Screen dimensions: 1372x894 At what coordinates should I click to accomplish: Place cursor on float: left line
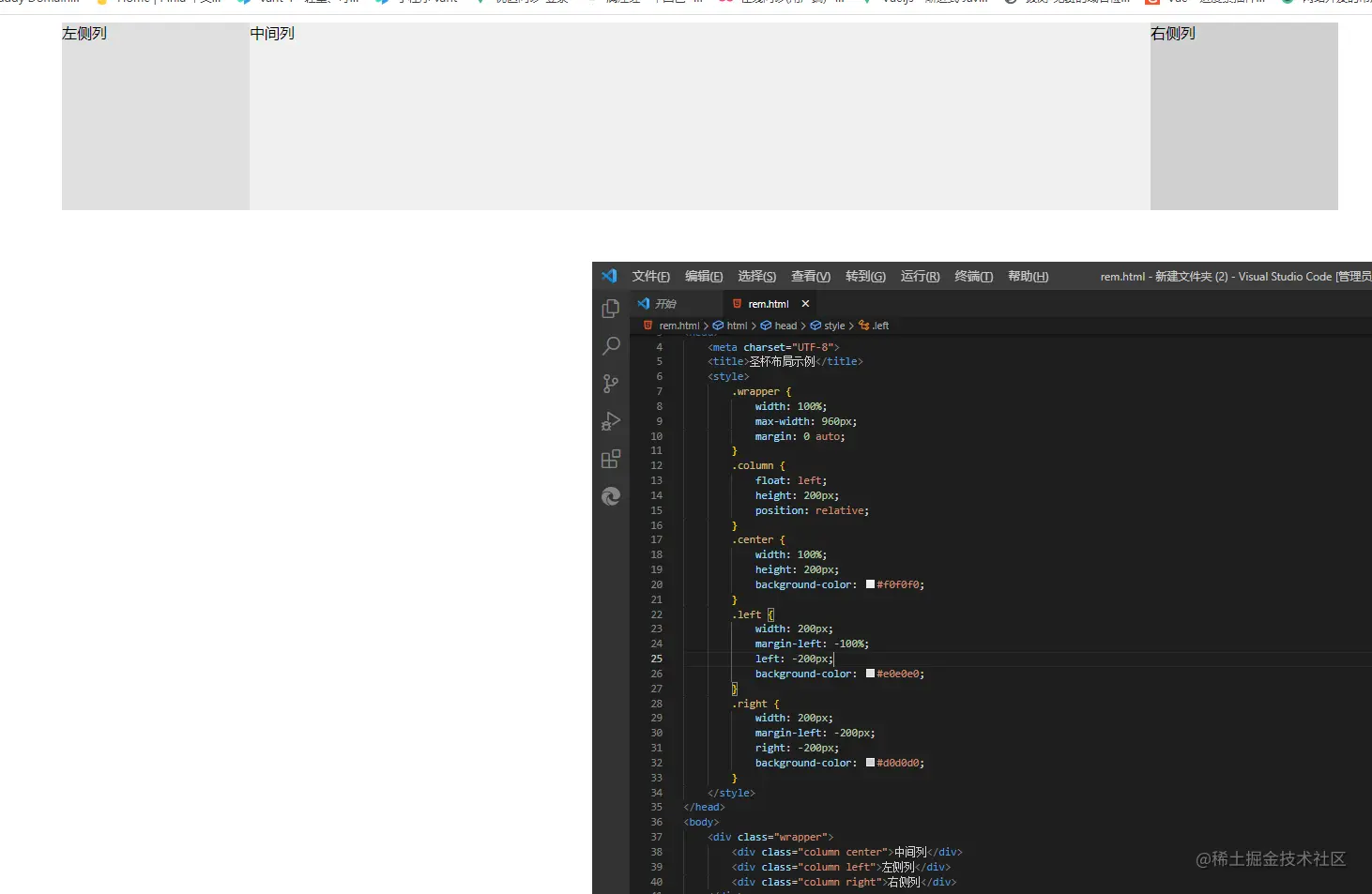click(791, 480)
